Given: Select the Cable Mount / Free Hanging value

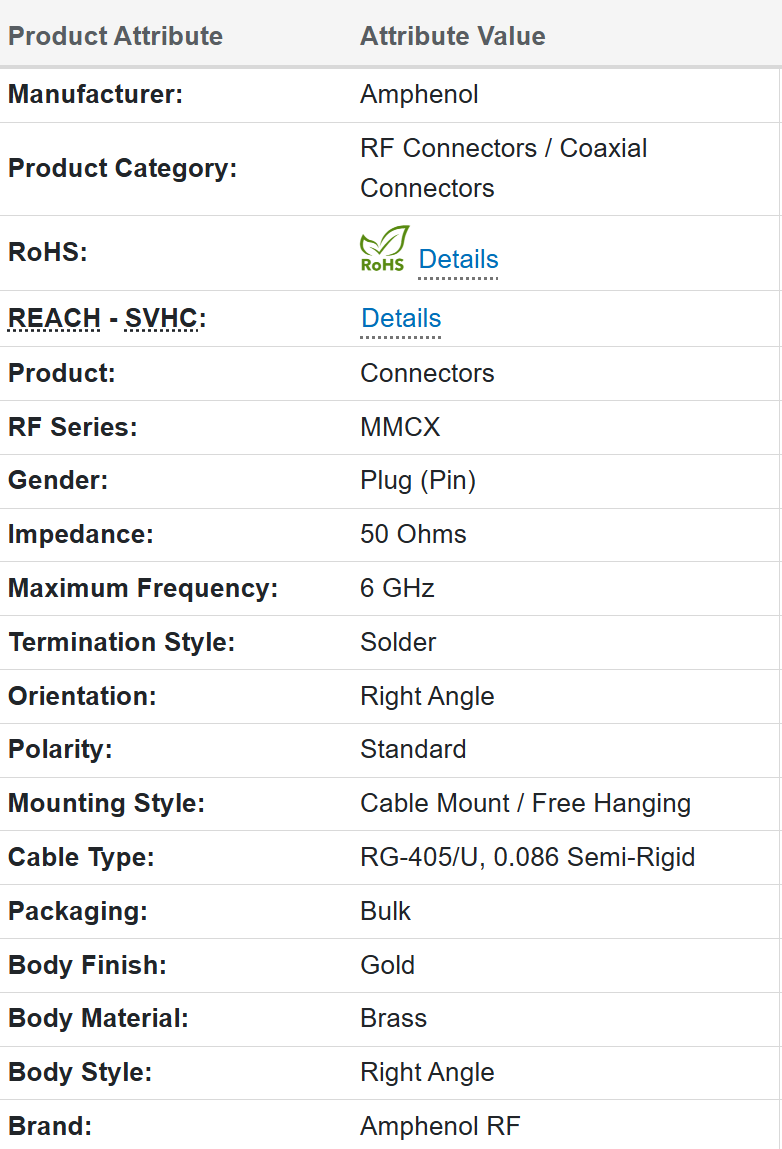Looking at the screenshot, I should click(x=525, y=803).
